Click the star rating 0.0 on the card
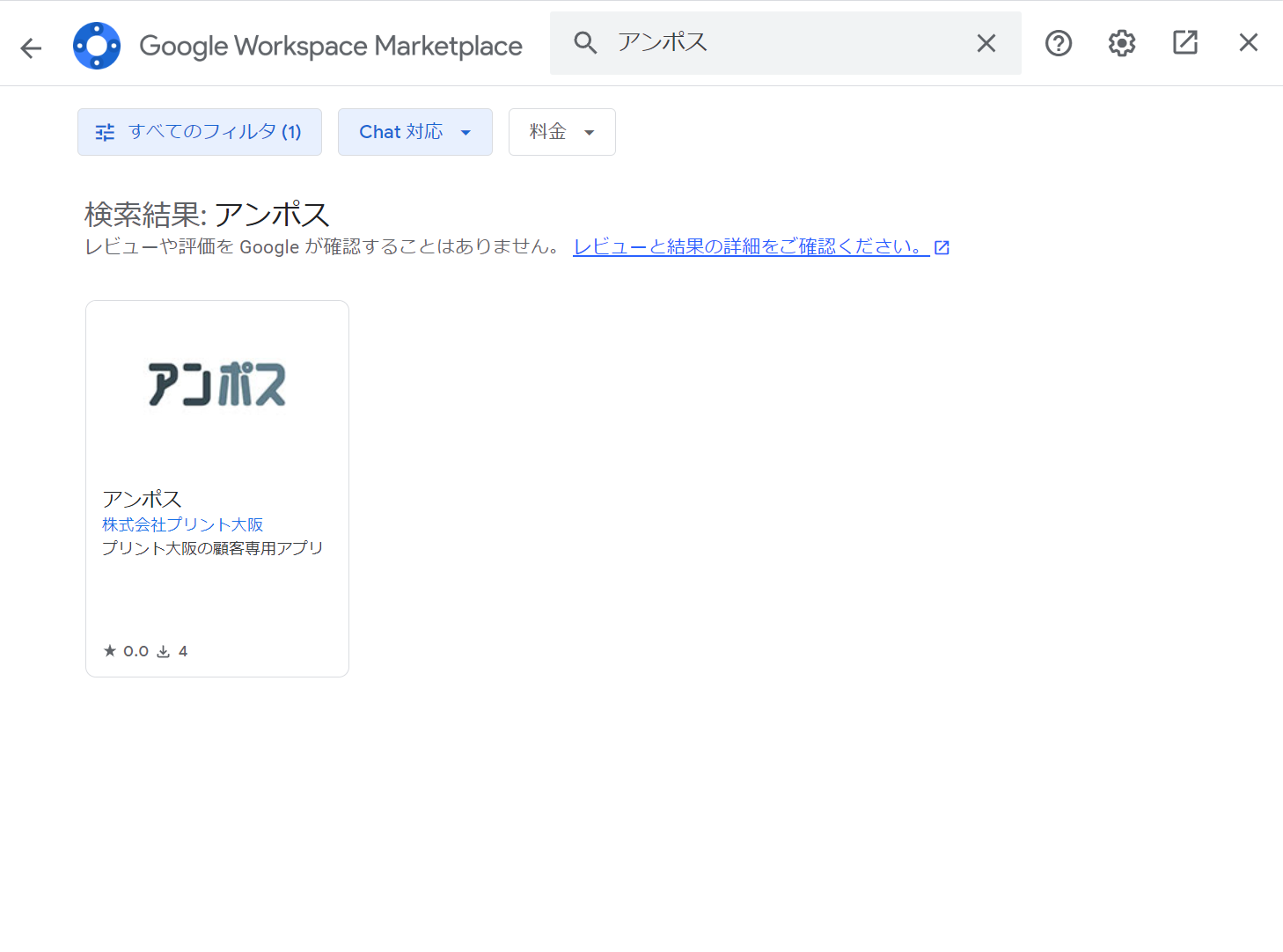This screenshot has height=952, width=1283. [x=126, y=651]
